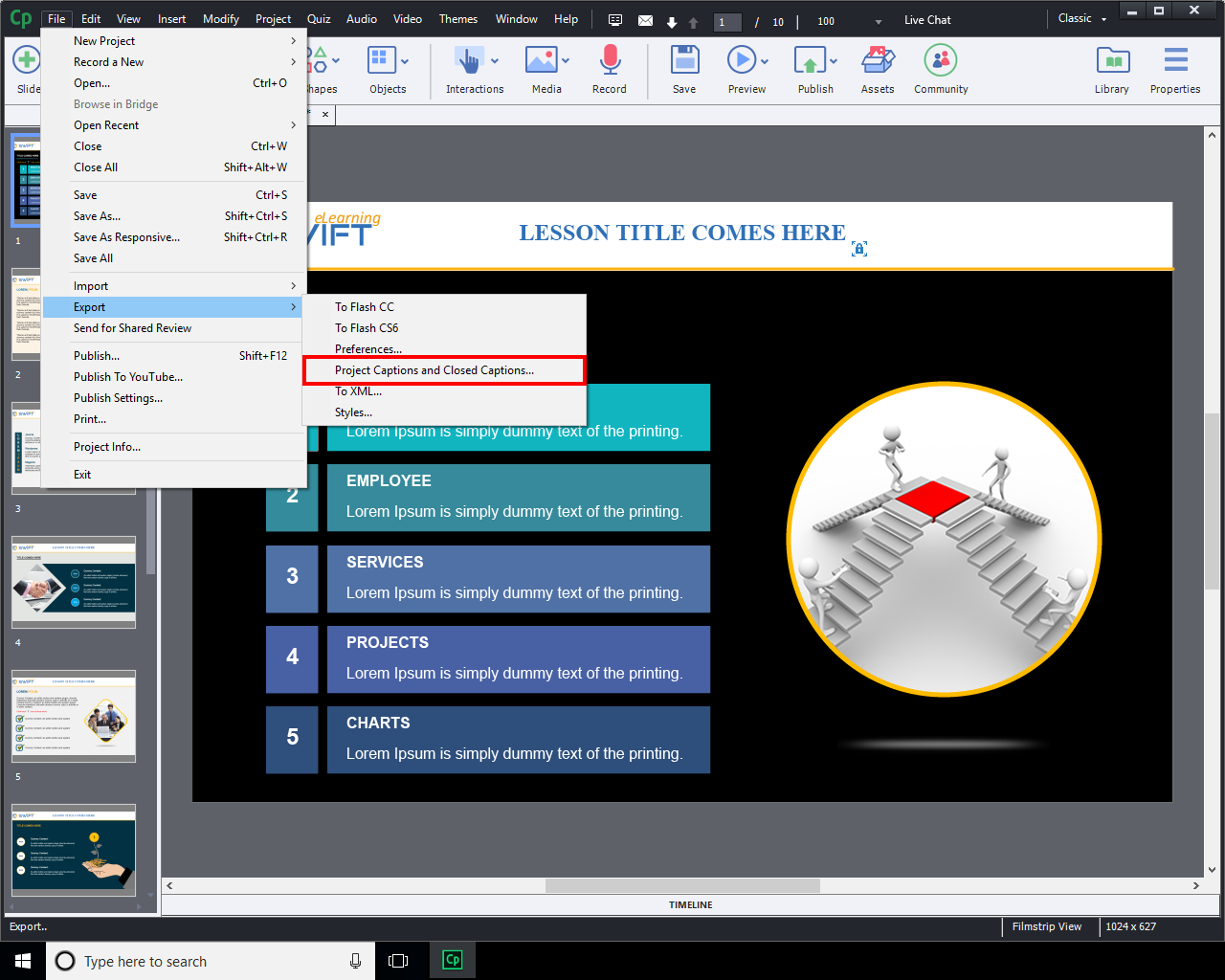Select slide 6 thumbnail in filmstrip
This screenshot has height=980, width=1225.
pyautogui.click(x=74, y=850)
